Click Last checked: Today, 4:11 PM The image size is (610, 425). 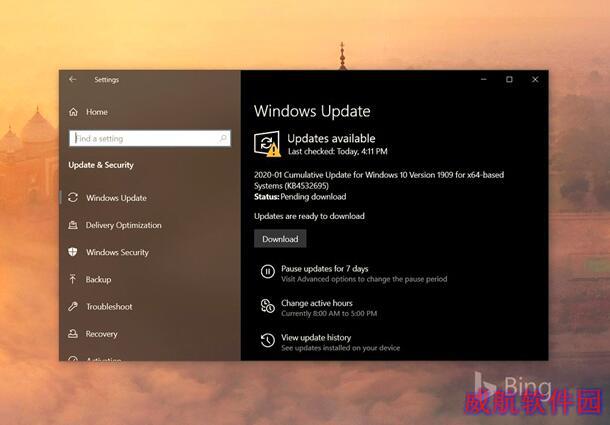(338, 151)
